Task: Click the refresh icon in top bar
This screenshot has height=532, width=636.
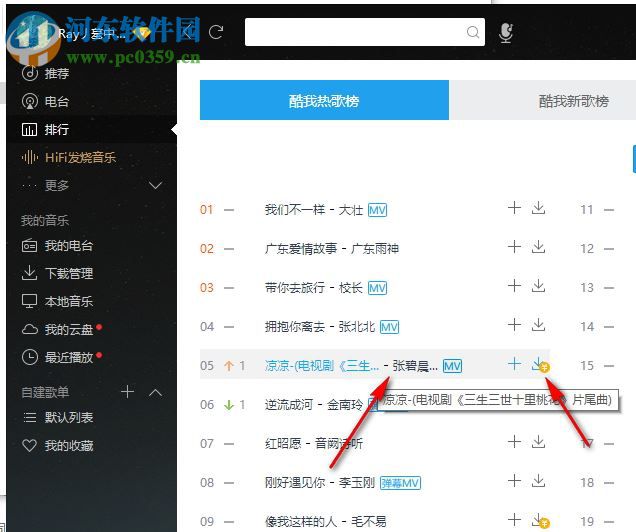Action: click(216, 32)
